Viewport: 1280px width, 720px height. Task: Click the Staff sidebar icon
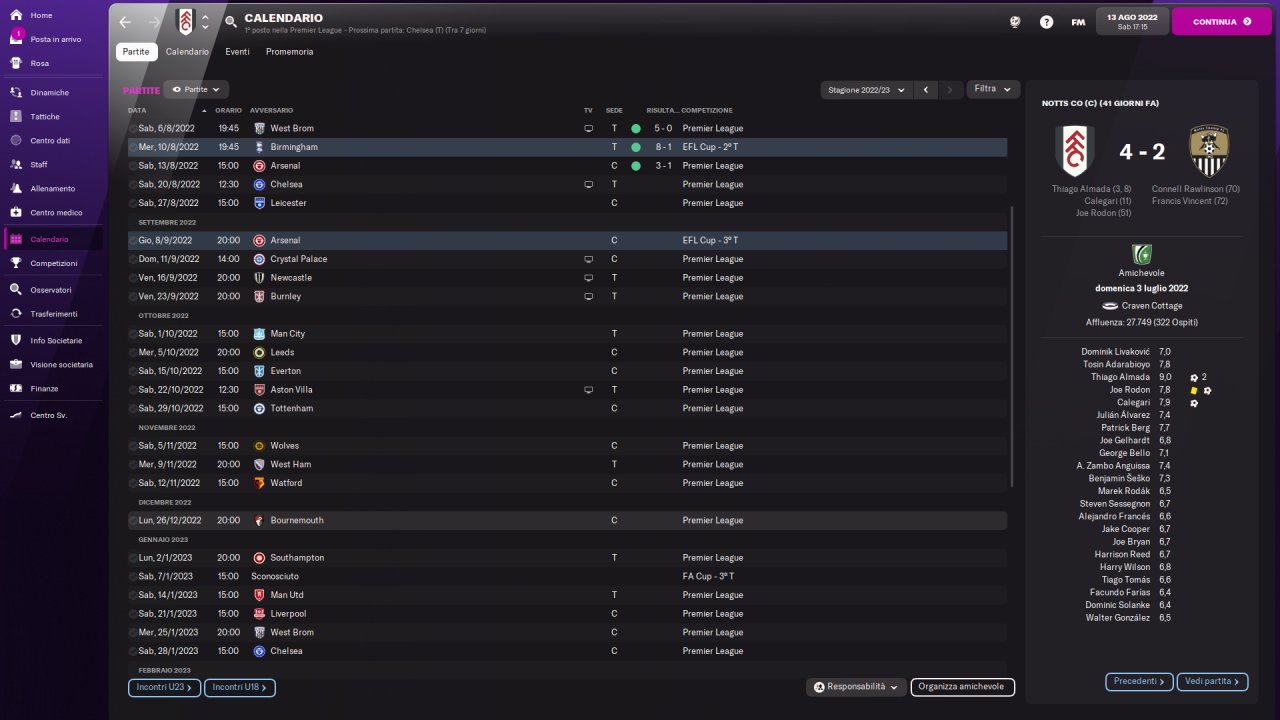click(16, 164)
